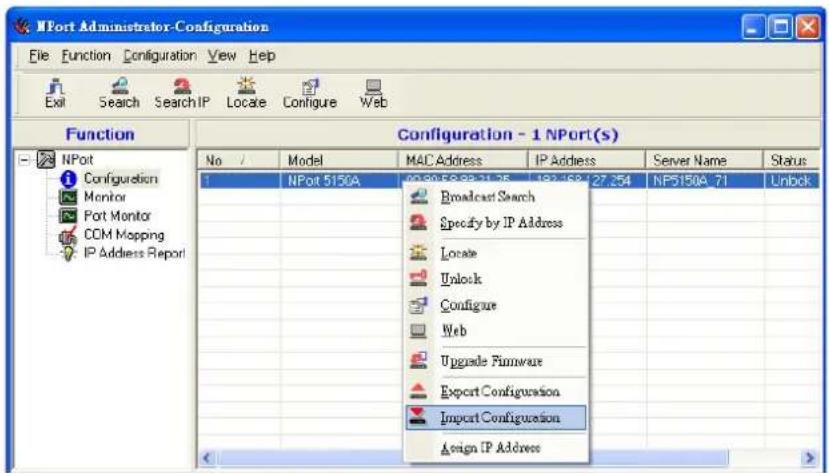Select IP Address Report tree item

[x=134, y=254]
